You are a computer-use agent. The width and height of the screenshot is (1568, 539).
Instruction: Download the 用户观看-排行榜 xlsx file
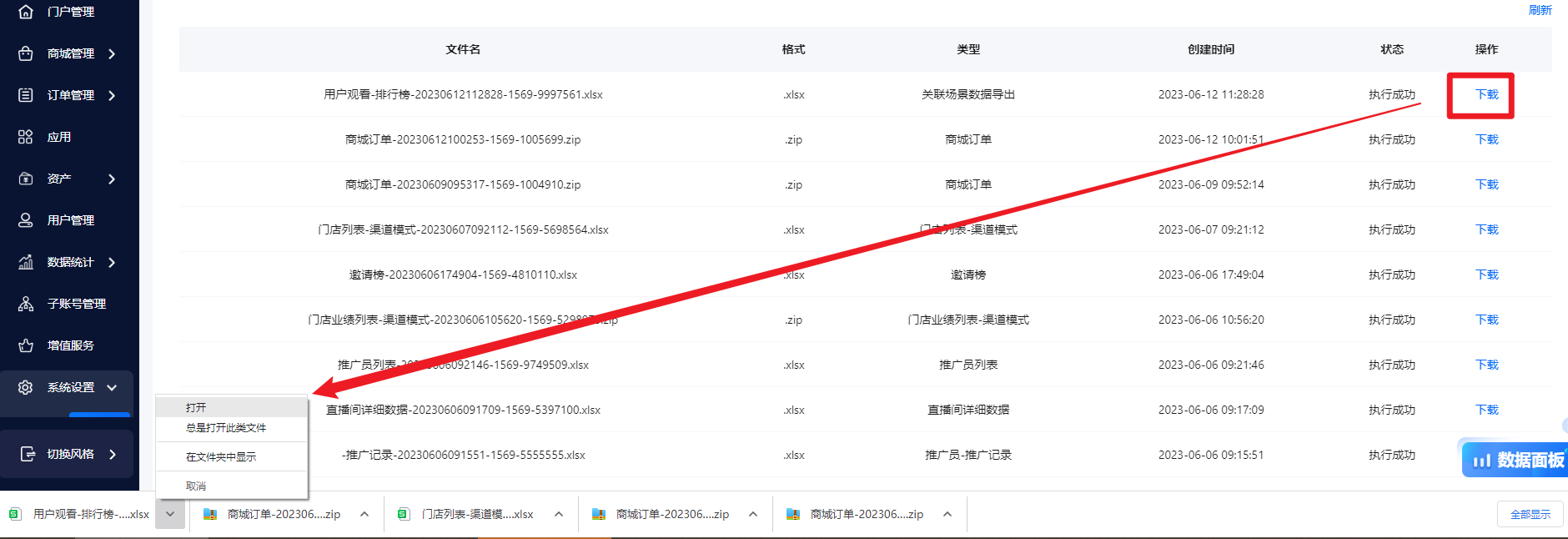(1486, 94)
